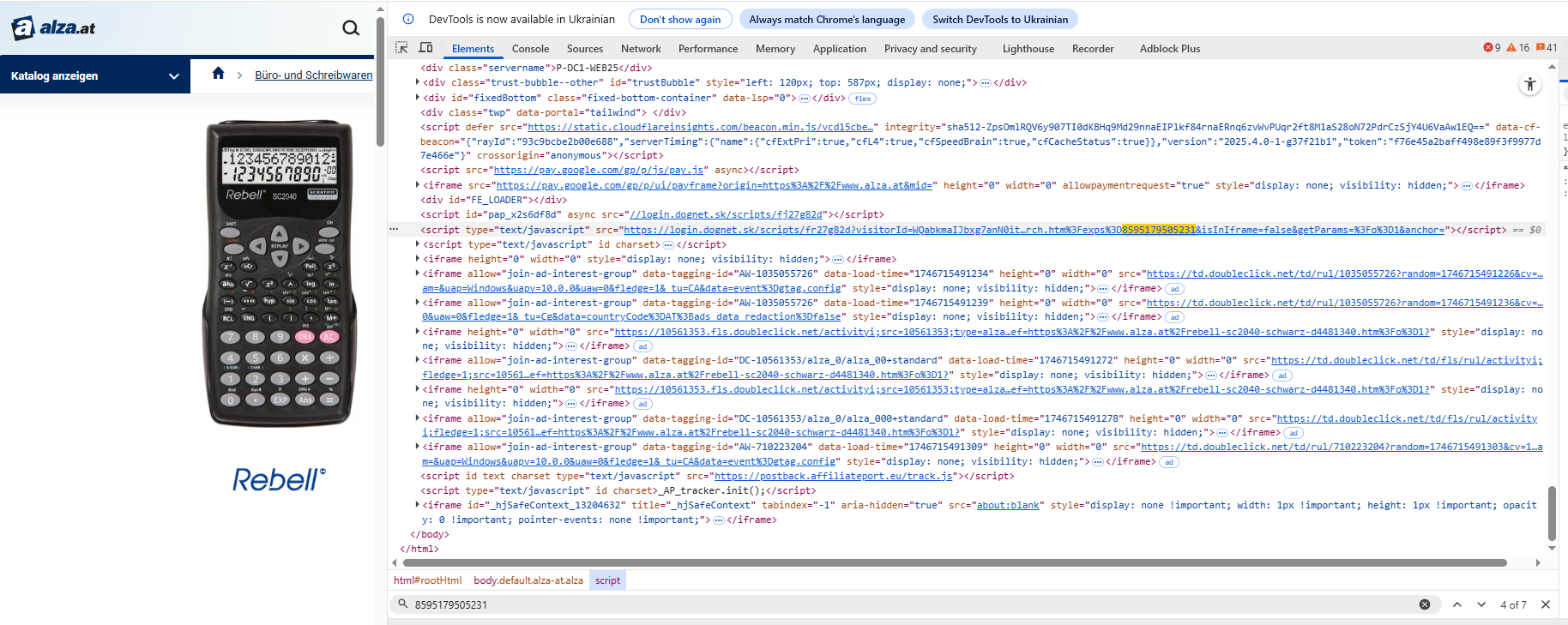Click the DevTools language info icon
Viewport: 1568px width, 625px height.
point(409,19)
